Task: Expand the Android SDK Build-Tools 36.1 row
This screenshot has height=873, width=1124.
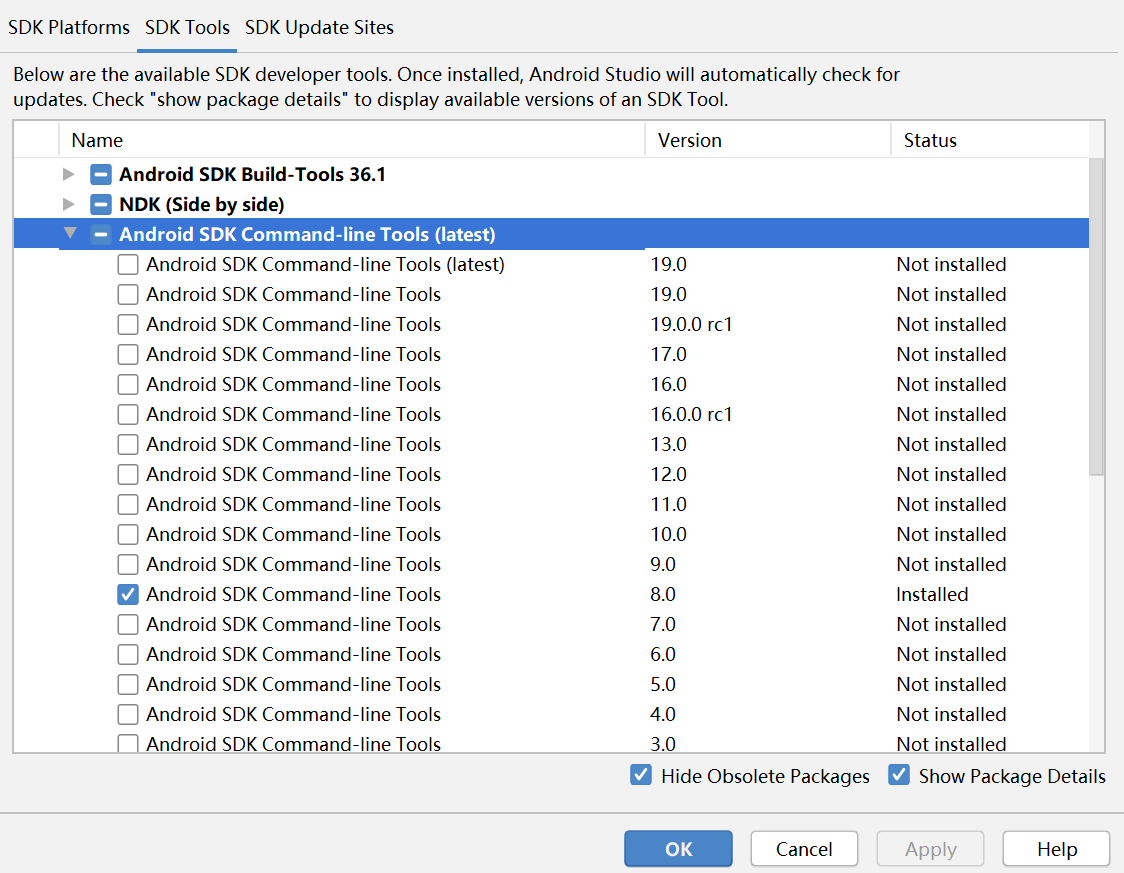Action: coord(69,175)
